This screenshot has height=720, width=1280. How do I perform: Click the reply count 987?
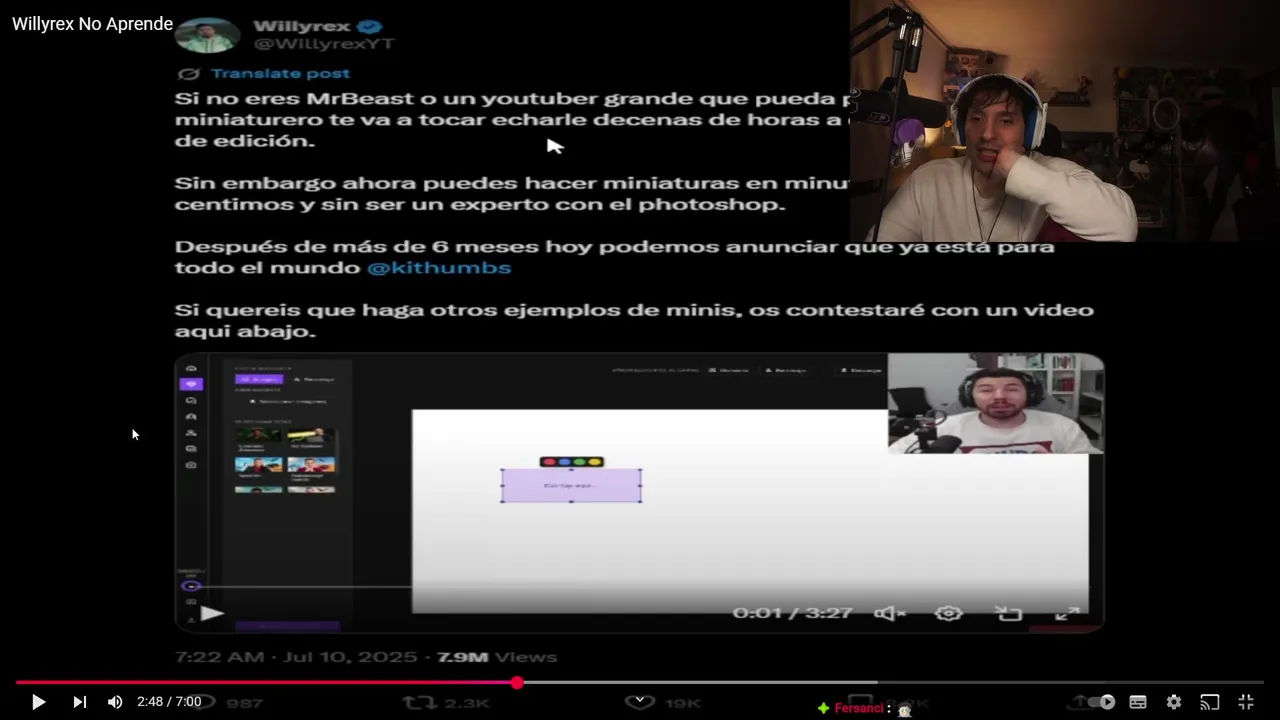tap(245, 703)
